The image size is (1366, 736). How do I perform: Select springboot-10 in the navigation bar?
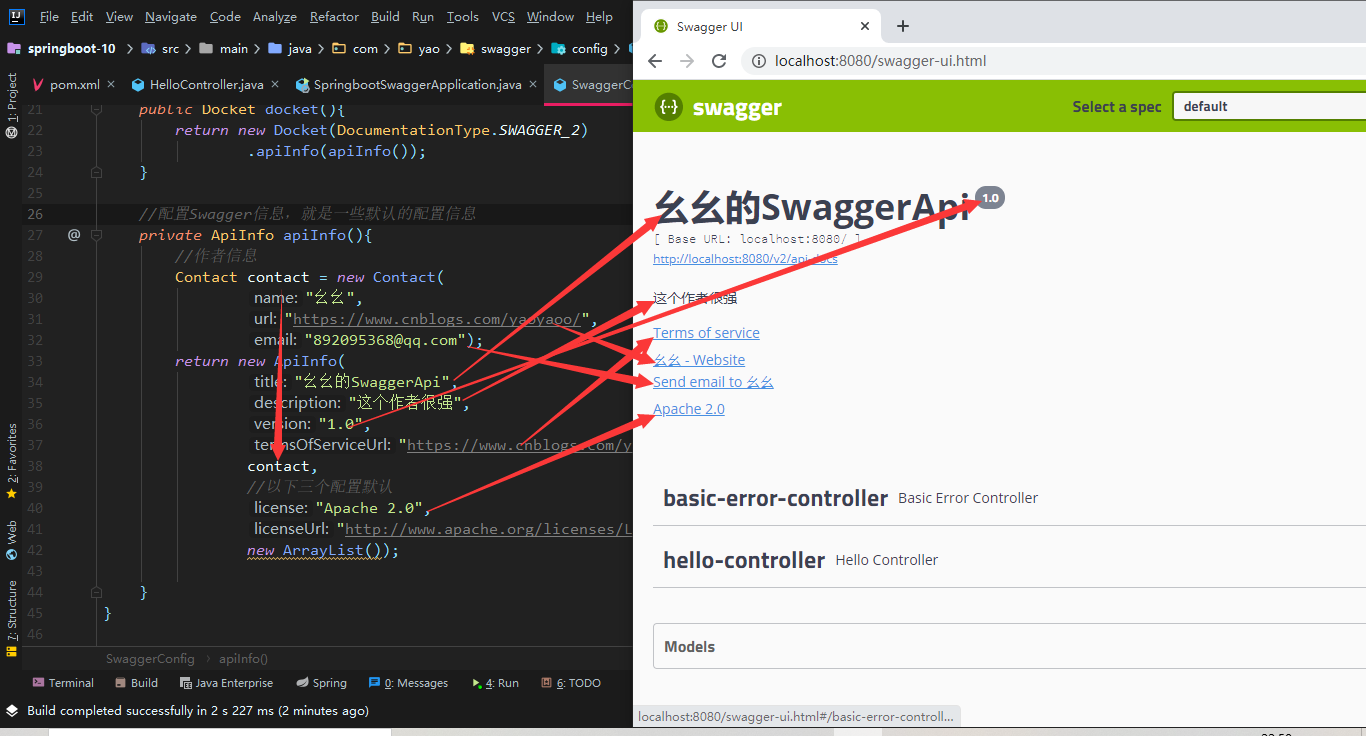point(62,48)
